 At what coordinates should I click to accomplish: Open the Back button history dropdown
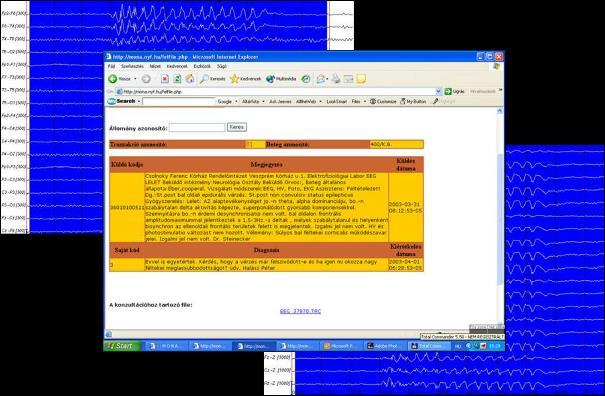coord(135,79)
